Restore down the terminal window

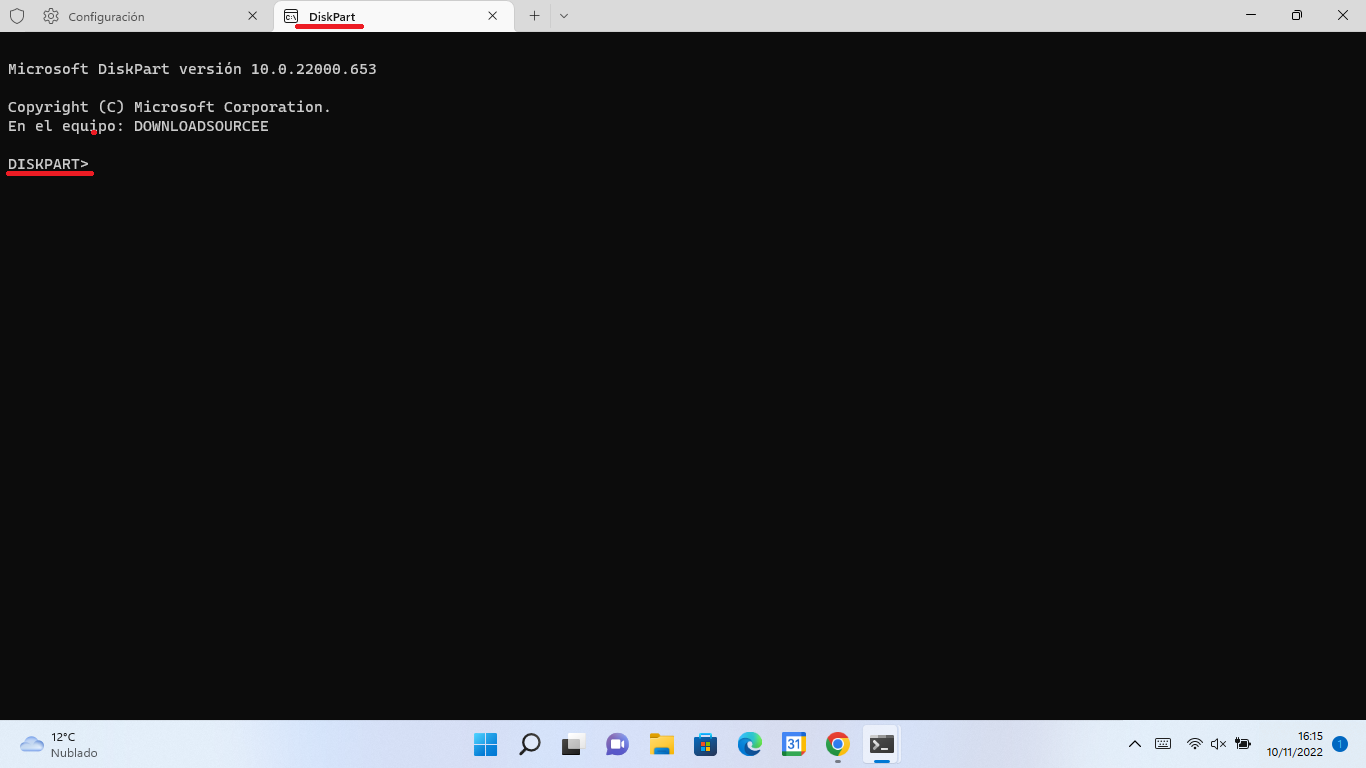pos(1297,15)
